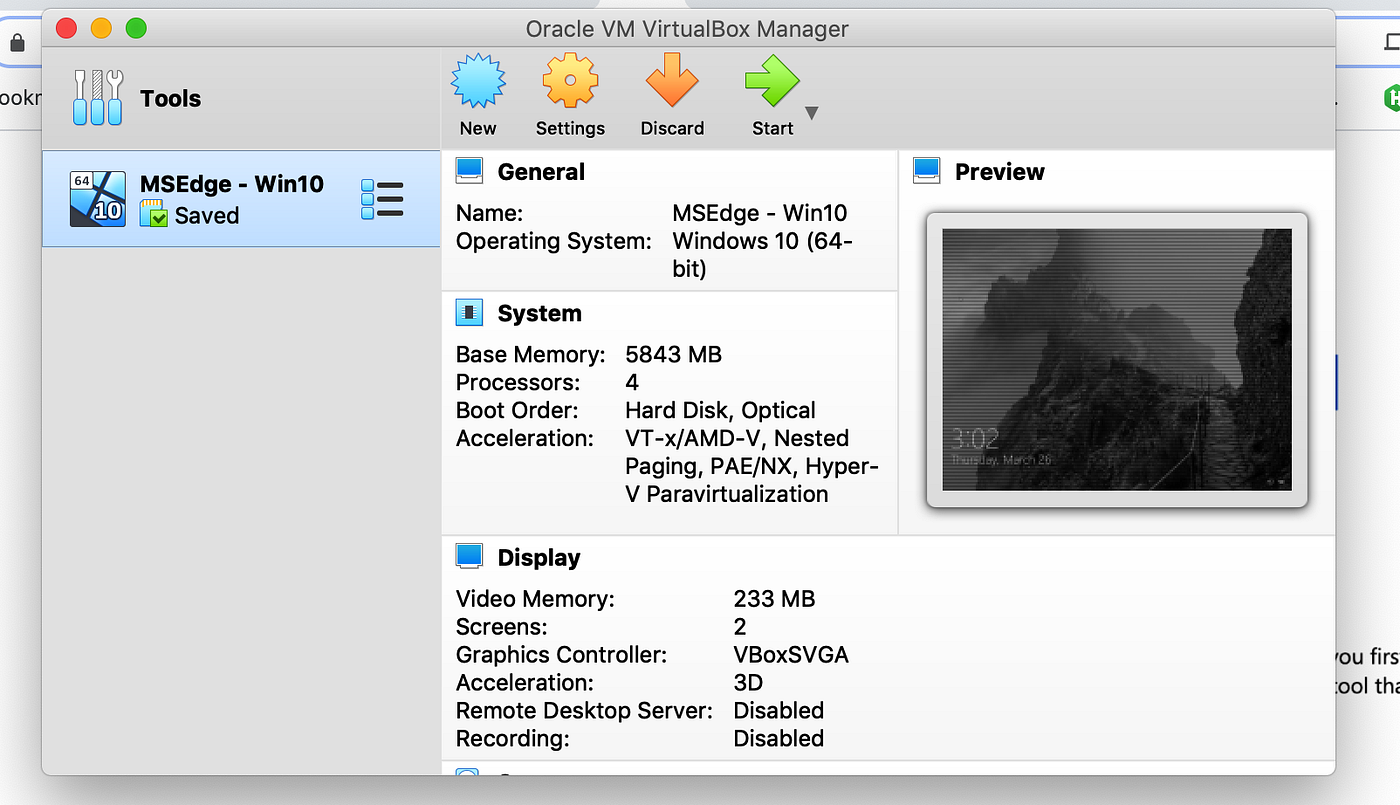Click the browser padlock icon behind window
Image resolution: width=1400 pixels, height=805 pixels.
(17, 43)
